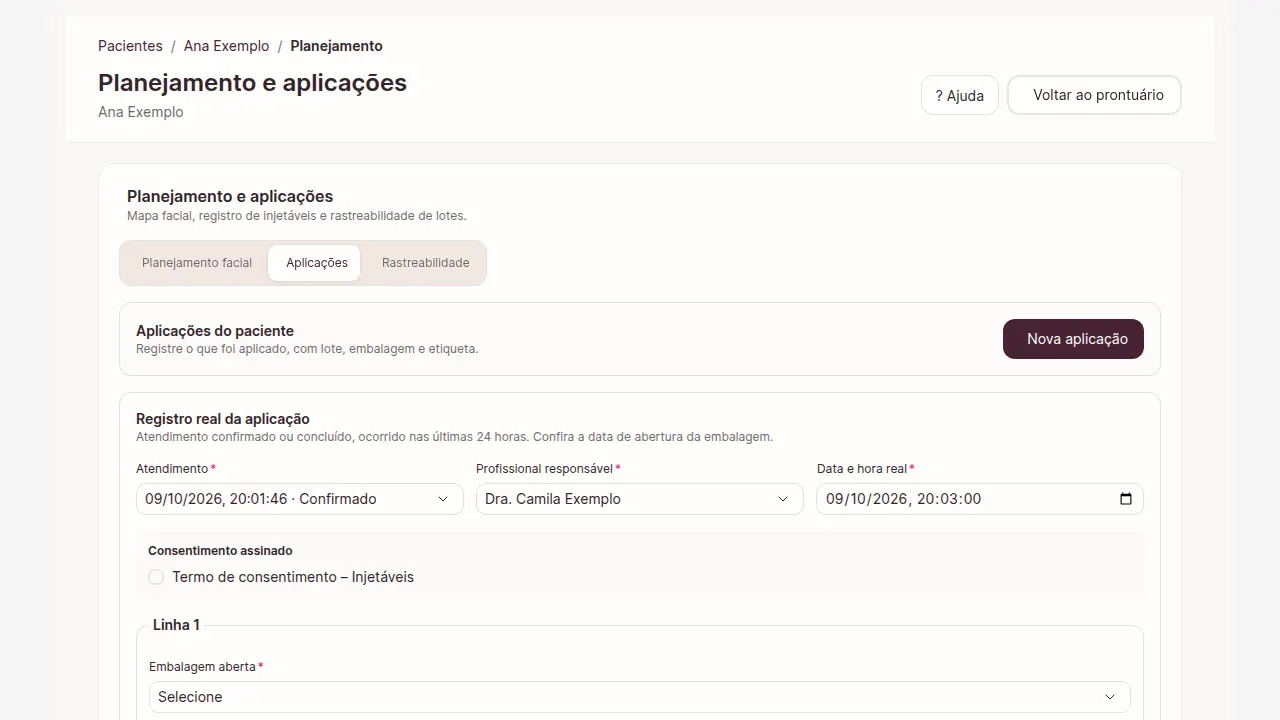Click the Consentimento assinado label
The width and height of the screenshot is (1280, 720).
coord(220,551)
